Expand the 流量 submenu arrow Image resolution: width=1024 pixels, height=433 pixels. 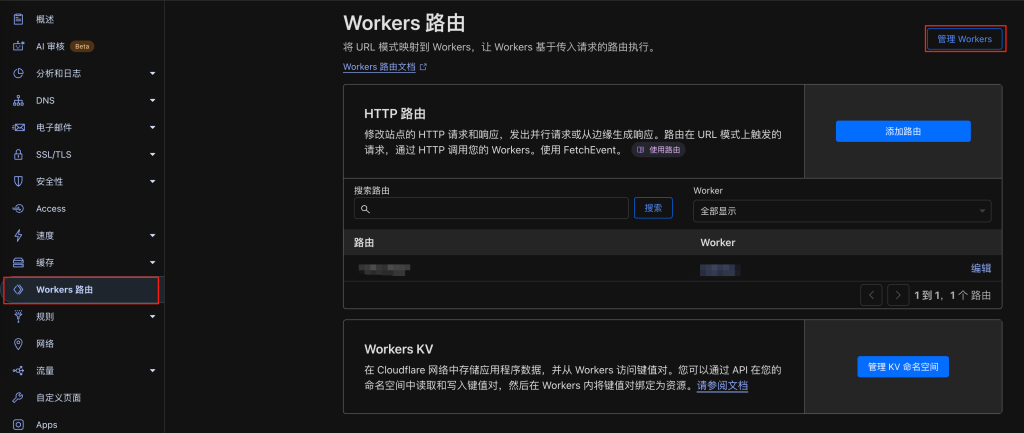(x=152, y=371)
